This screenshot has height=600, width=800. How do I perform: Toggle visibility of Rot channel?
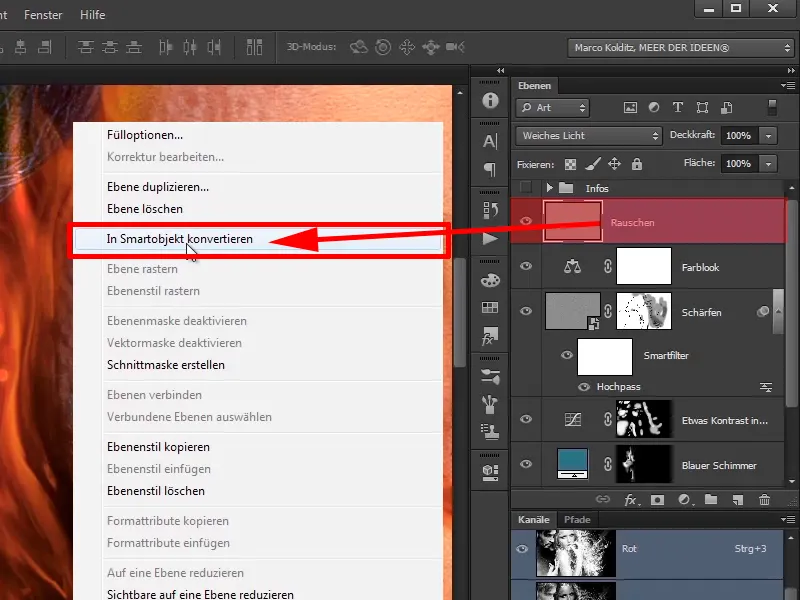522,549
